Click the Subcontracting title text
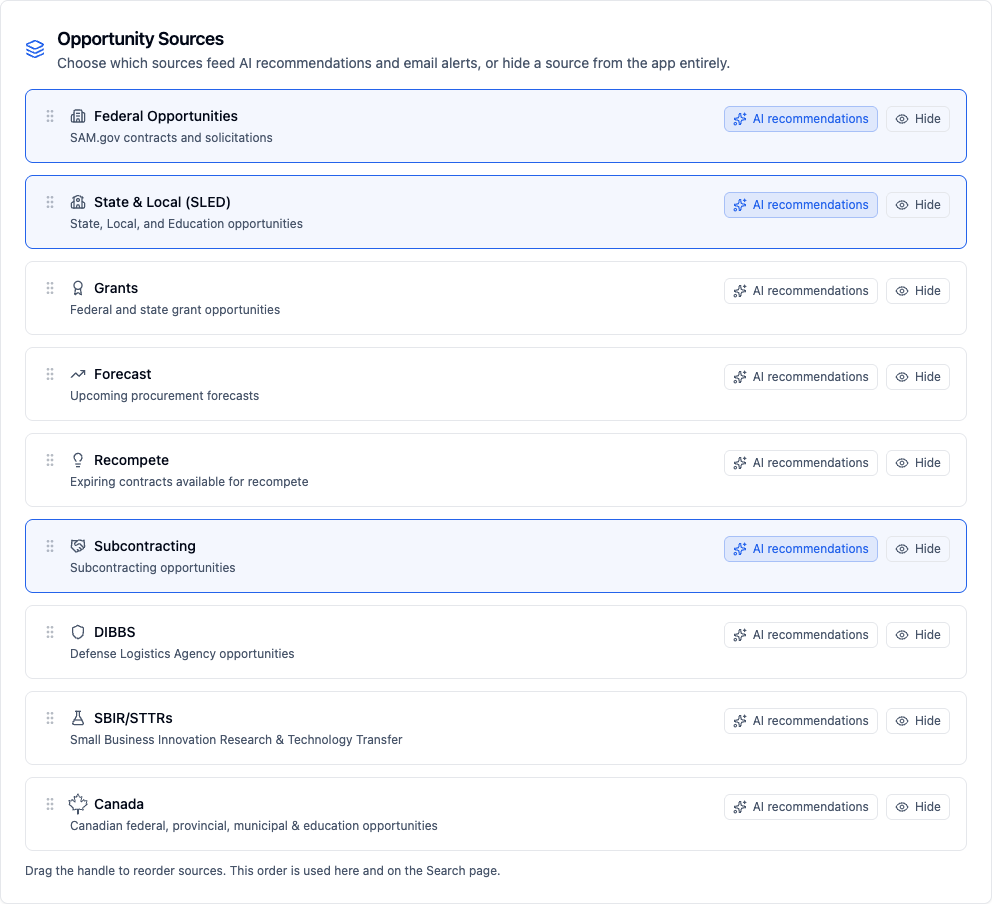Screen dimensions: 992x904 [x=145, y=547]
